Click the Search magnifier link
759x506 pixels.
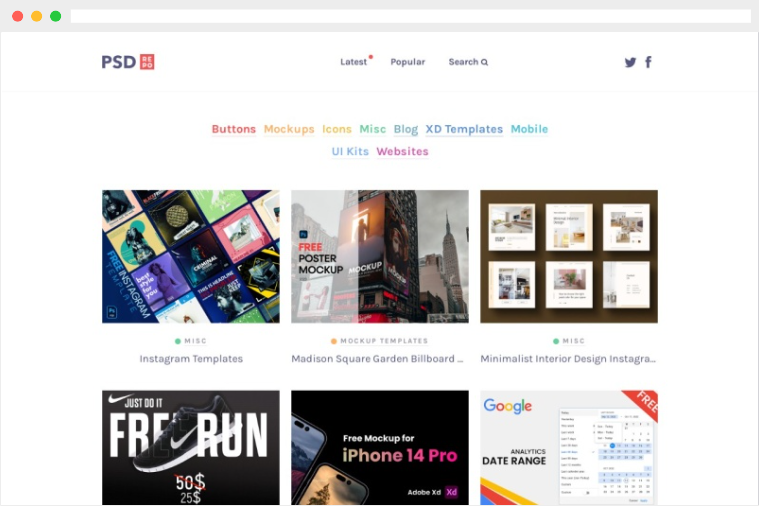[468, 62]
